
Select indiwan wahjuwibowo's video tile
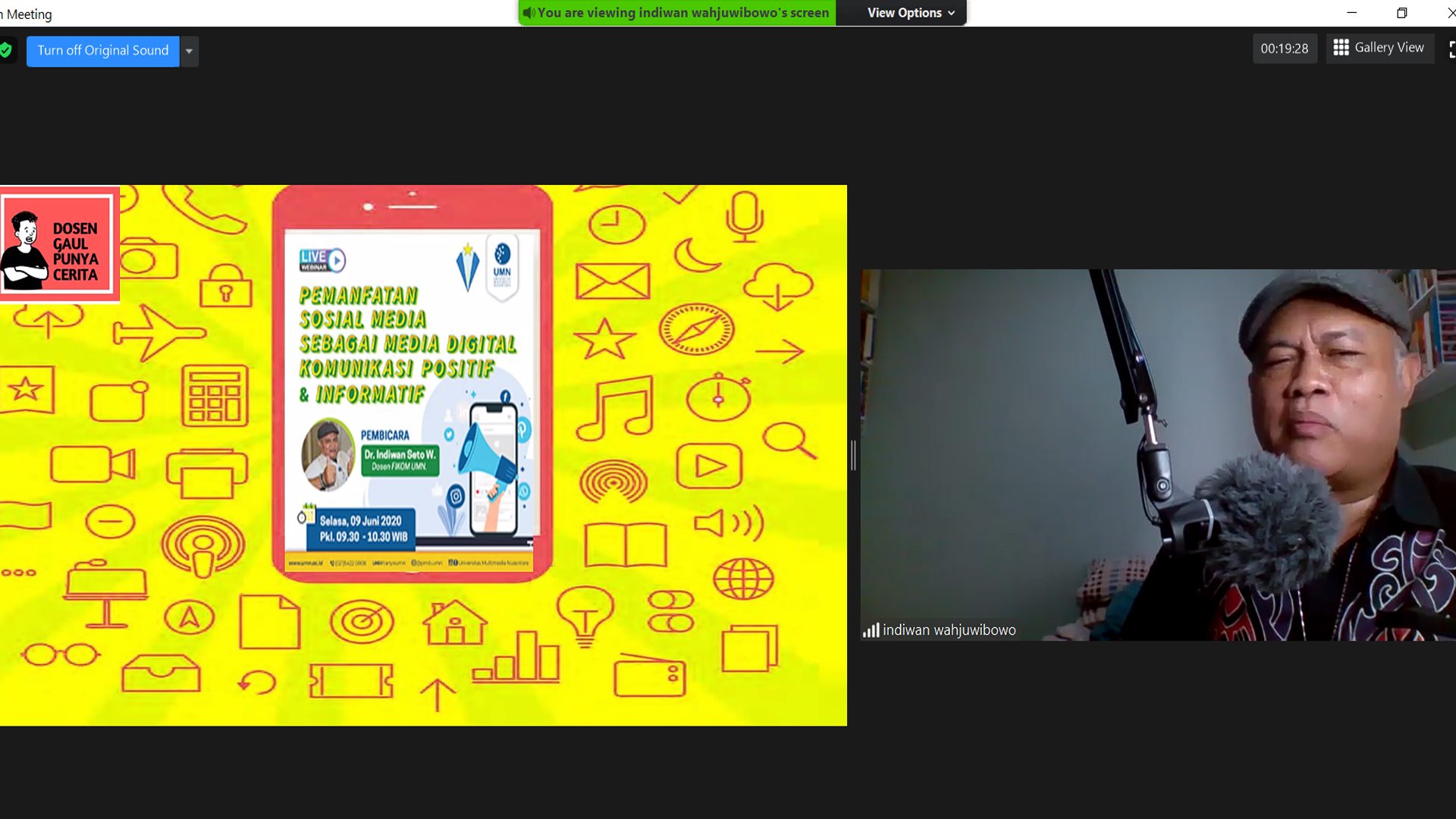1157,455
